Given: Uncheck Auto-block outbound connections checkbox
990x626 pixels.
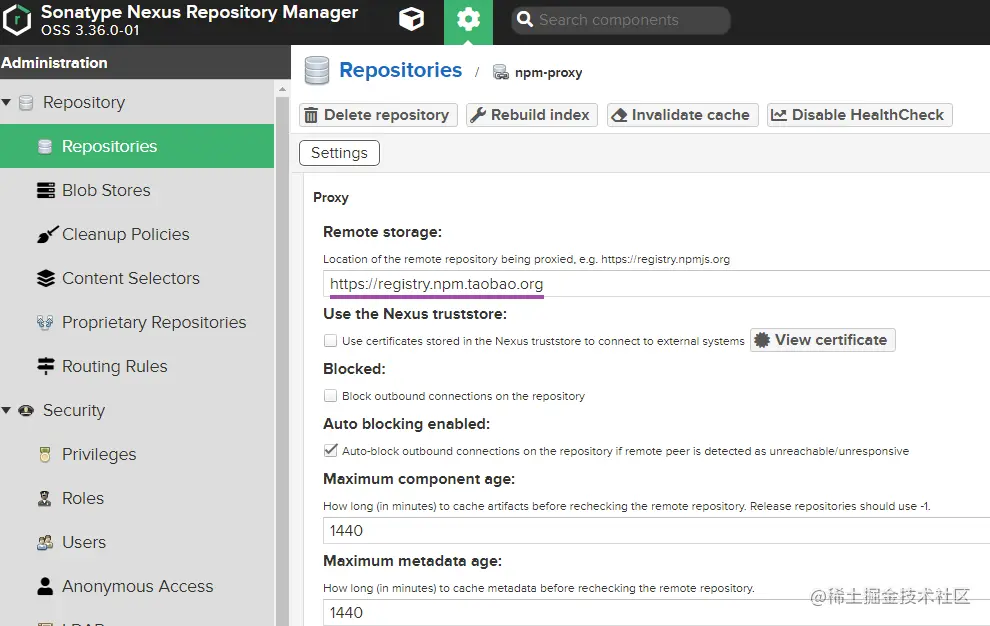Looking at the screenshot, I should (x=330, y=450).
